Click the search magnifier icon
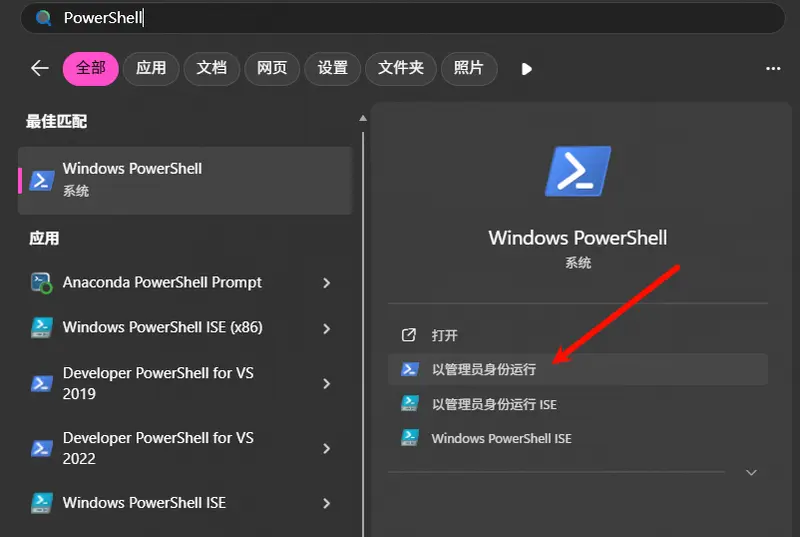The width and height of the screenshot is (800, 537). click(43, 18)
